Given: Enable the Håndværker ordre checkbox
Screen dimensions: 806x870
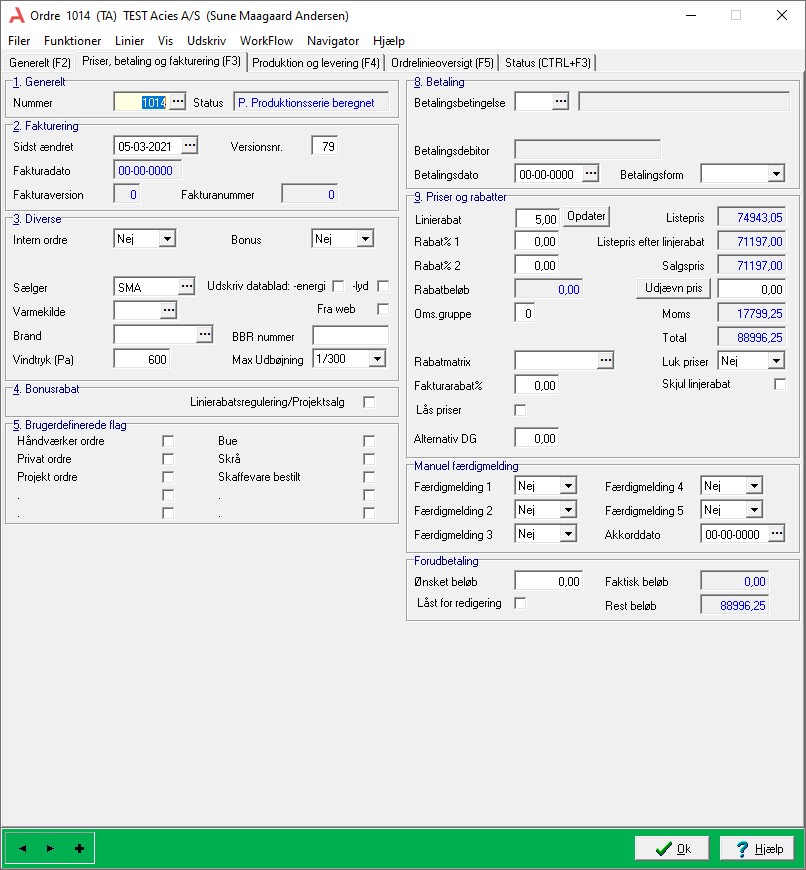Looking at the screenshot, I should click(168, 441).
